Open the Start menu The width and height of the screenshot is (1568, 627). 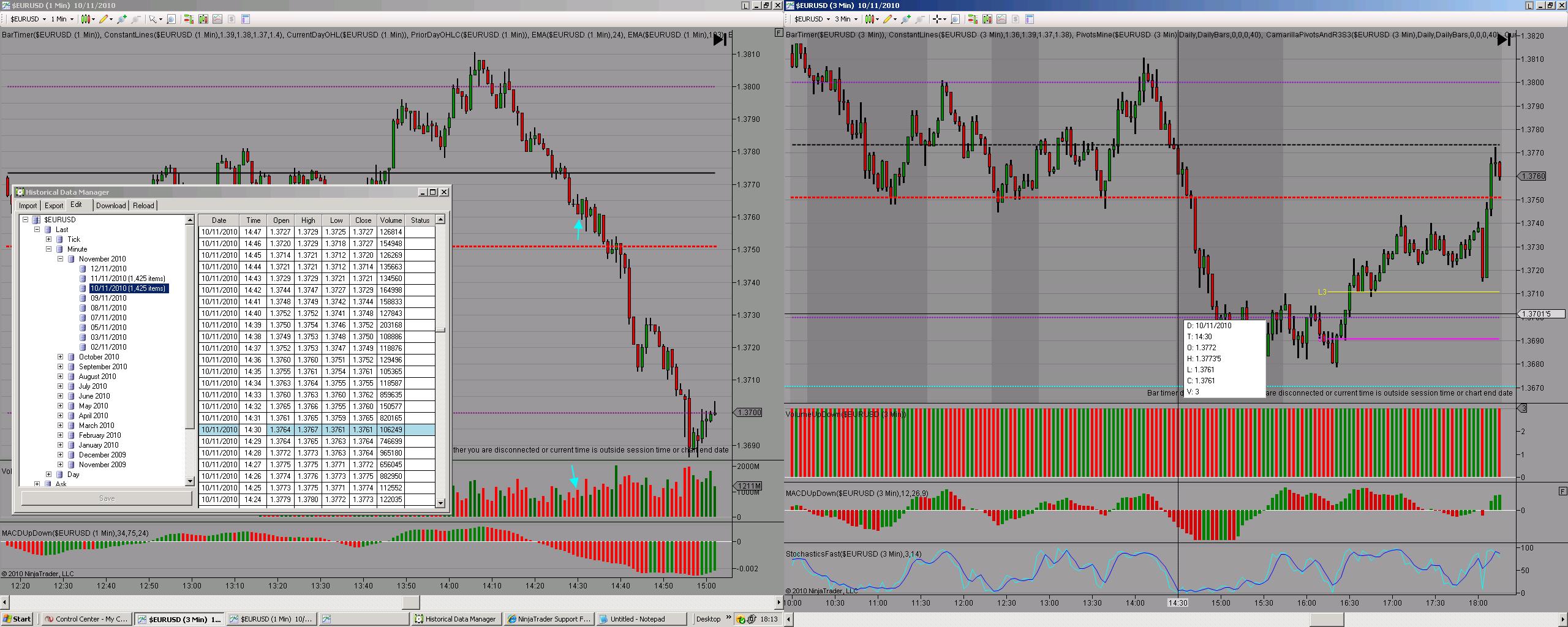[17, 619]
